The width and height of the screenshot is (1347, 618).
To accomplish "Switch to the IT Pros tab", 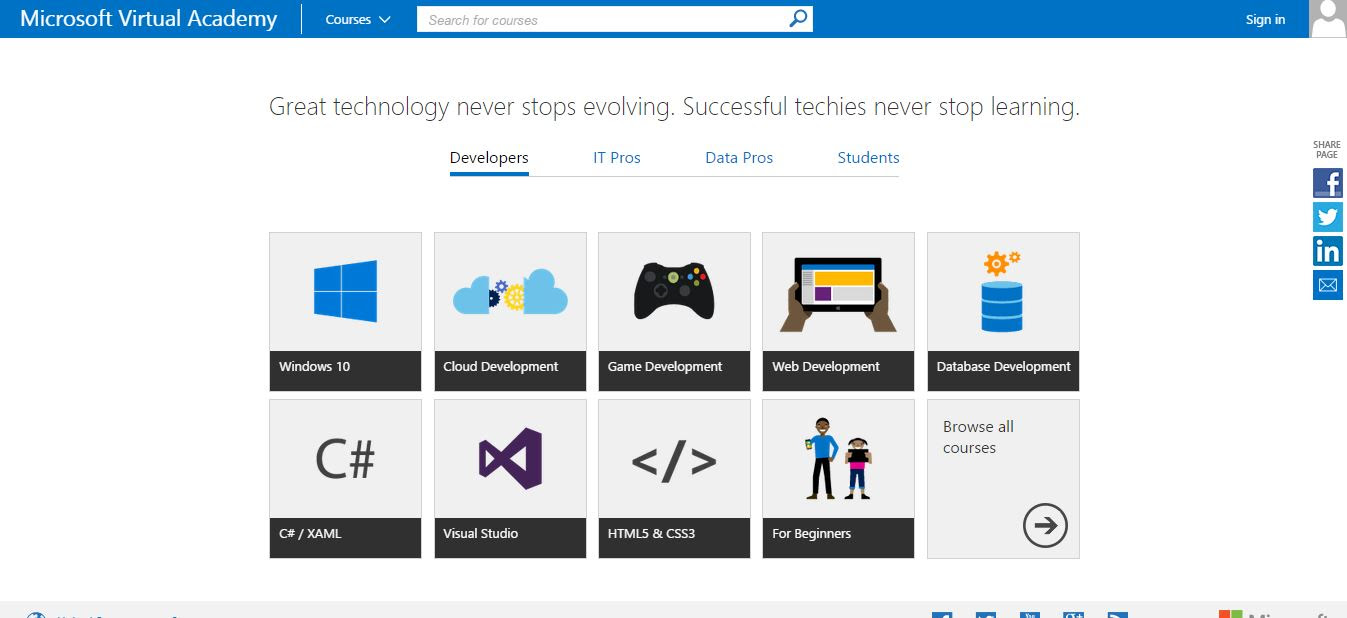I will point(617,157).
